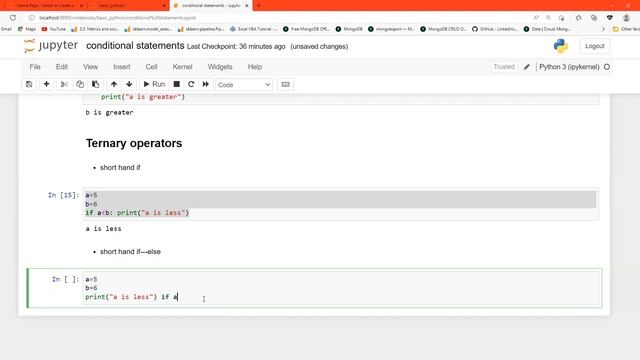This screenshot has width=640, height=360.
Task: Open the YouTube bookmark
Action: pos(54,29)
